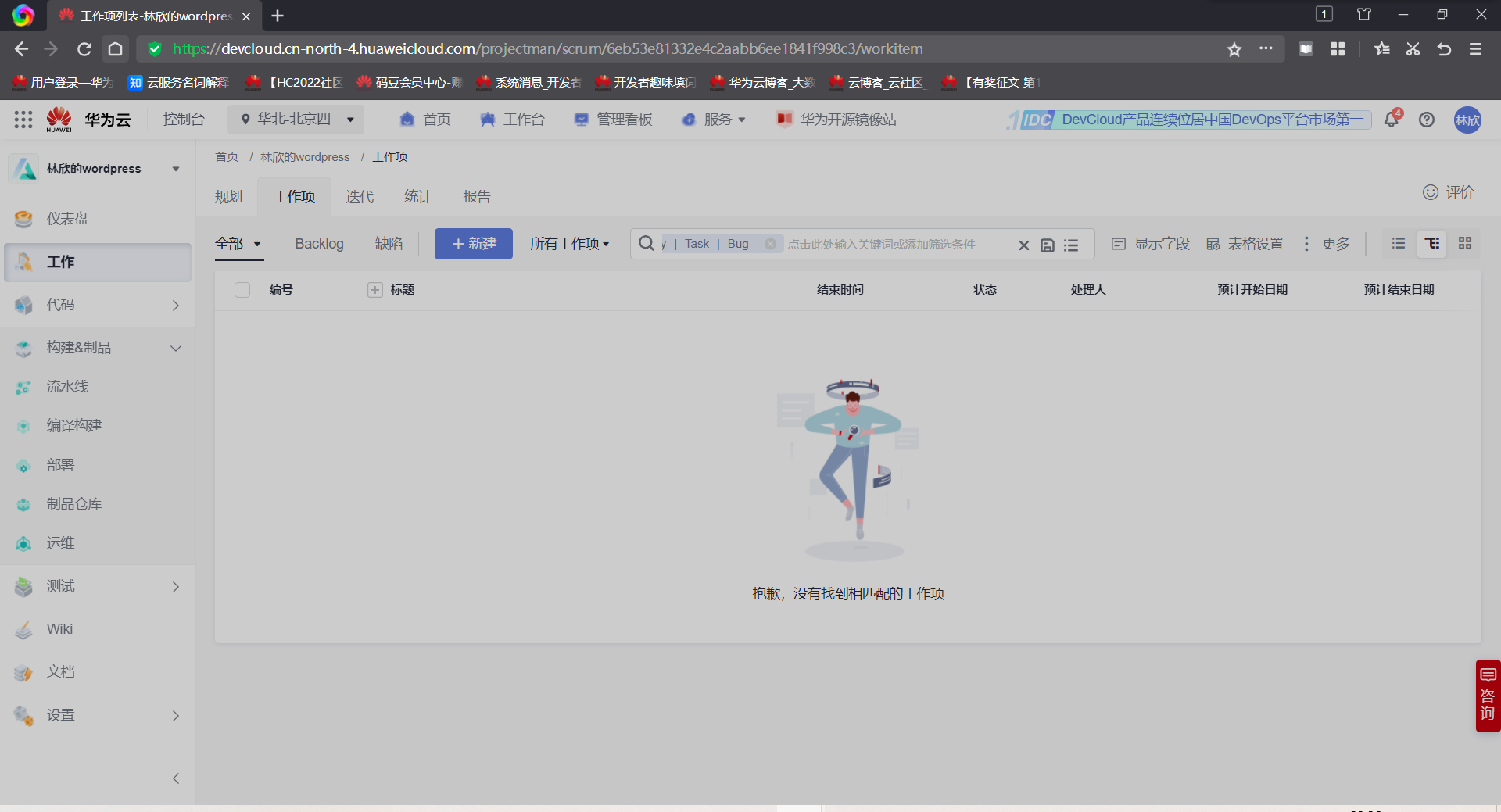Switch to the 统计 tab
Screen dimensions: 1501x812
418,197
